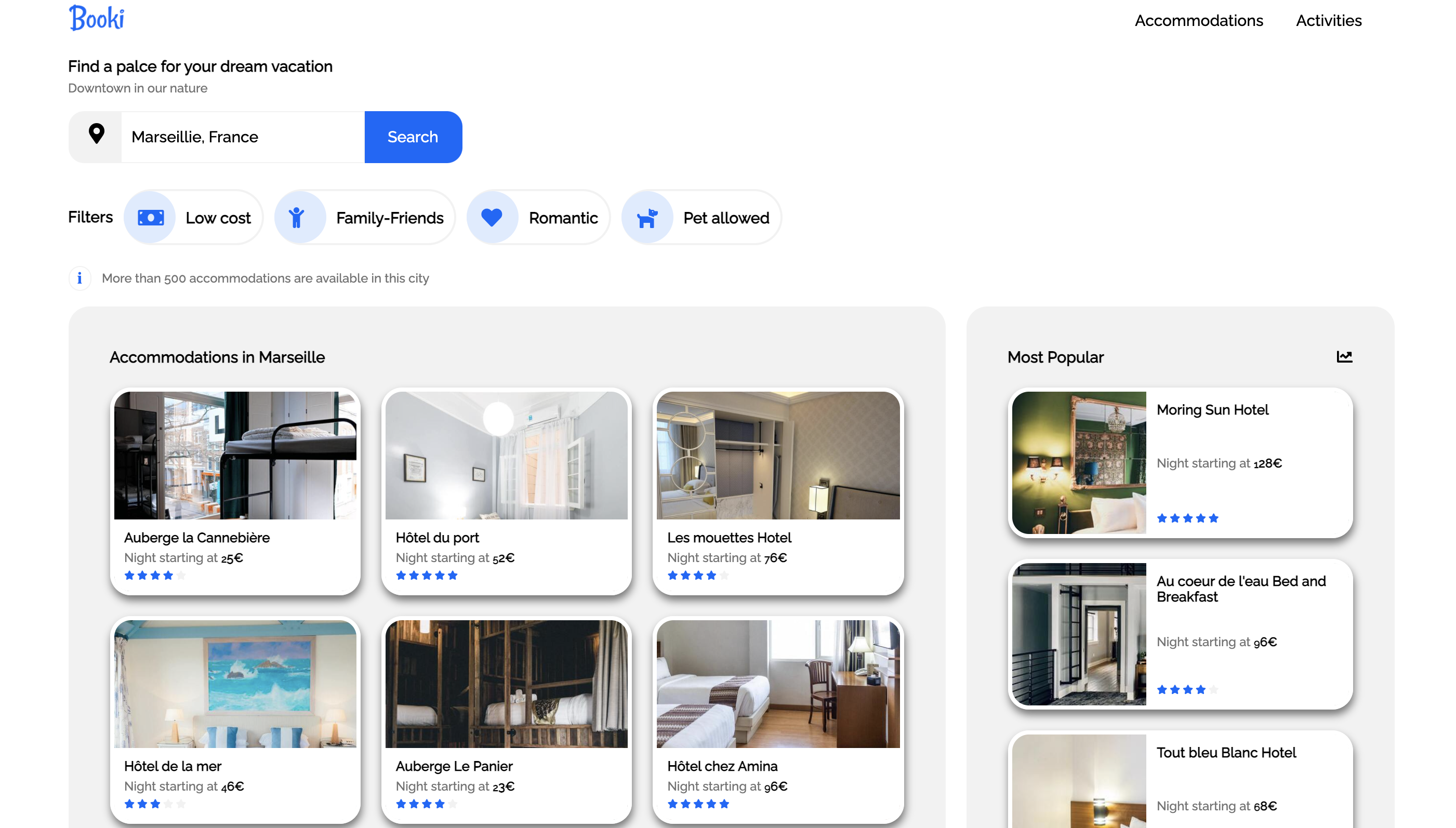
Task: Click the Marseillie, France search field
Action: coord(242,137)
